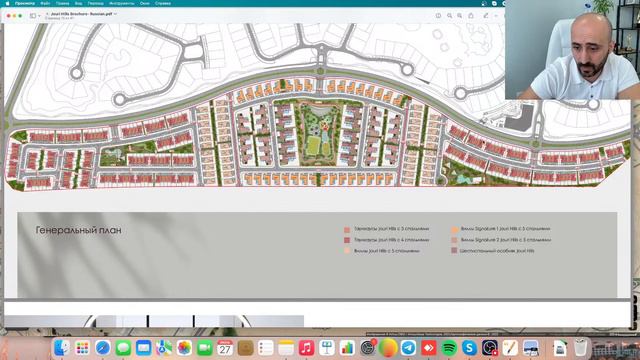
Task: Open the document title dropdown chevron
Action: 116,14
